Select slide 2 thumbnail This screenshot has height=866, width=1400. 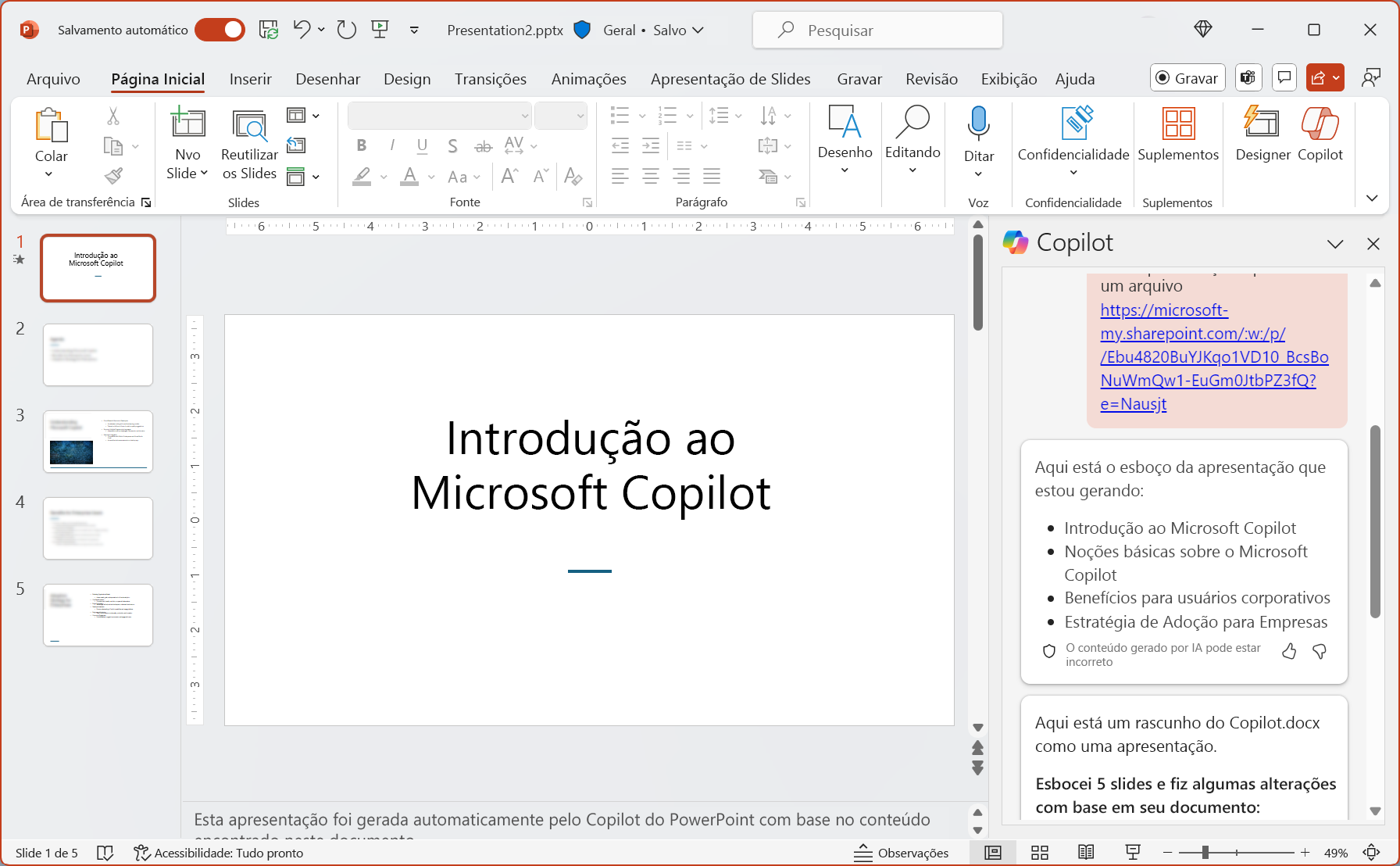click(98, 355)
